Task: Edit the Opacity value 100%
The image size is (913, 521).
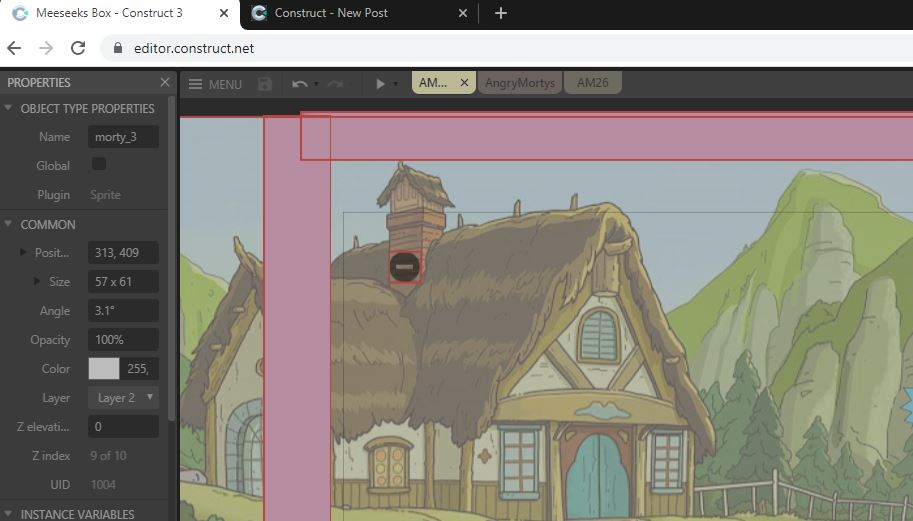Action: 123,339
